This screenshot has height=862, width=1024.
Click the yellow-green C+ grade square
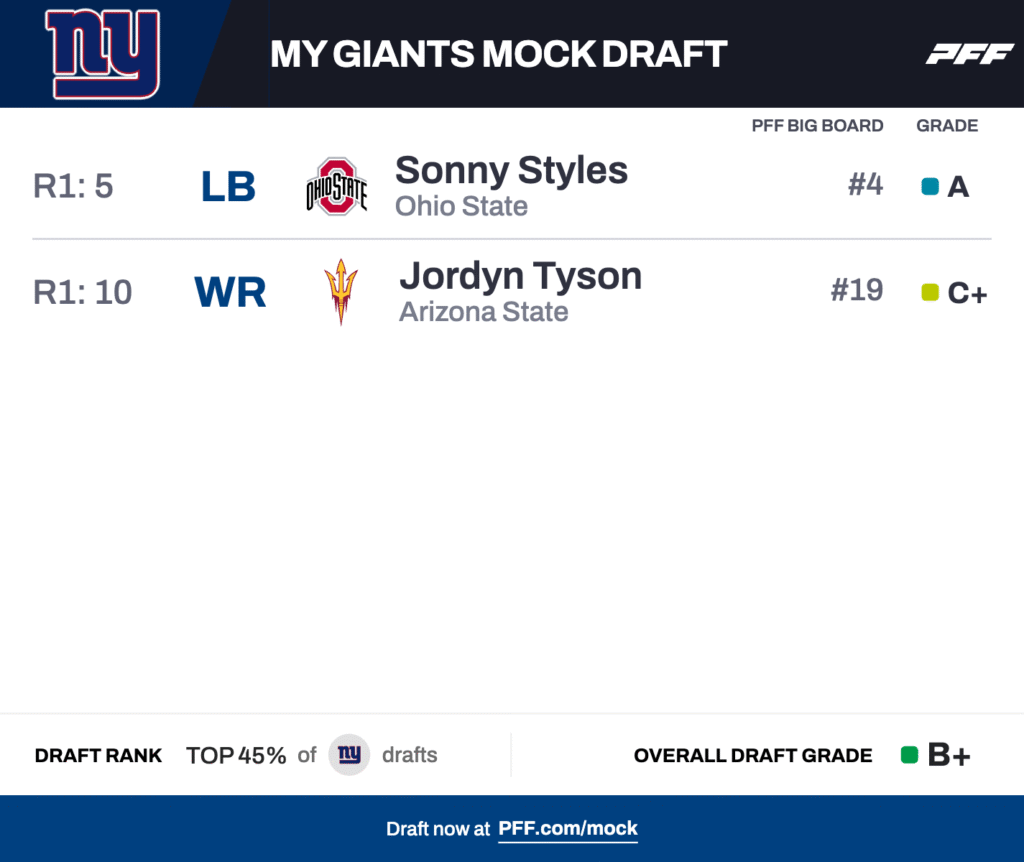[x=930, y=292]
